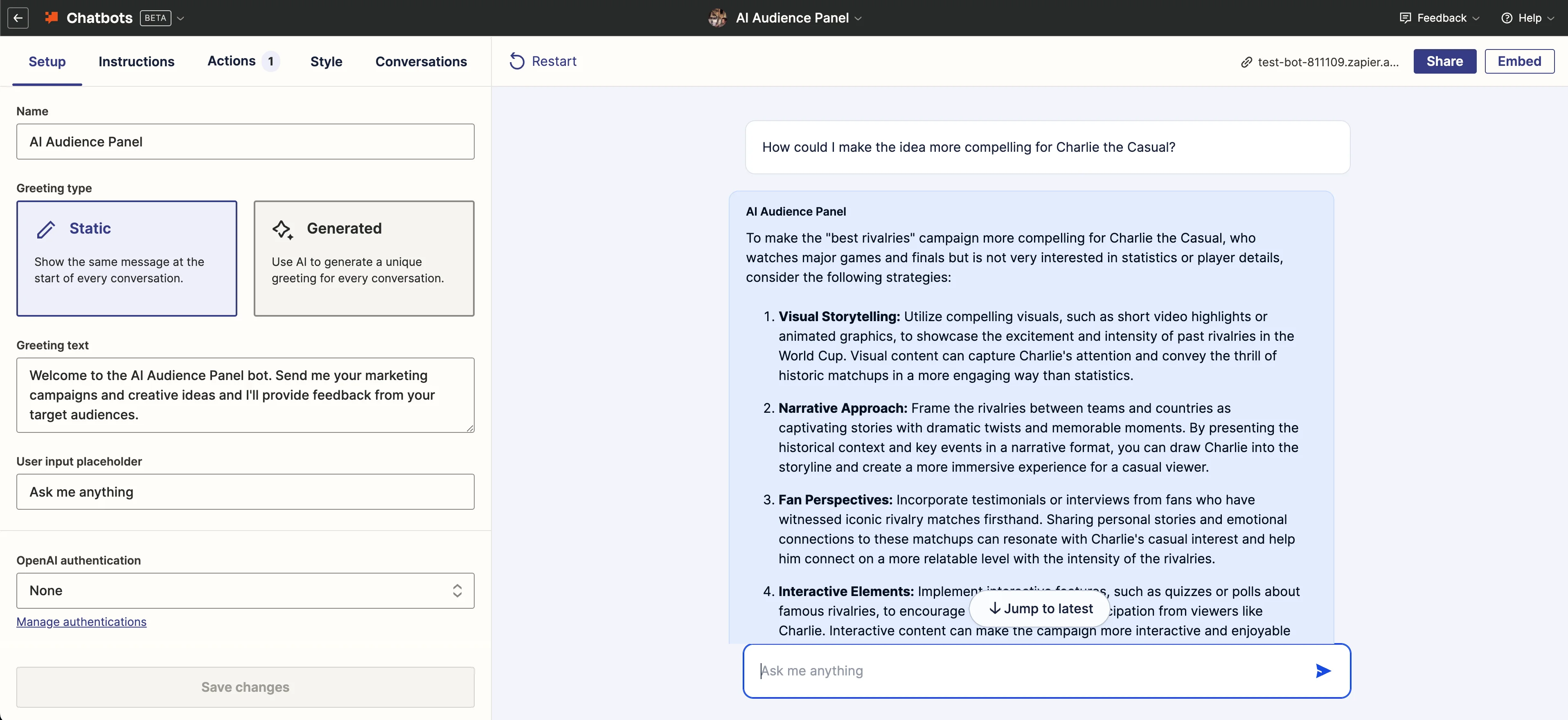Expand the Chatbots BETA dropdown chevron
Viewport: 1568px width, 720px height.
[x=181, y=18]
